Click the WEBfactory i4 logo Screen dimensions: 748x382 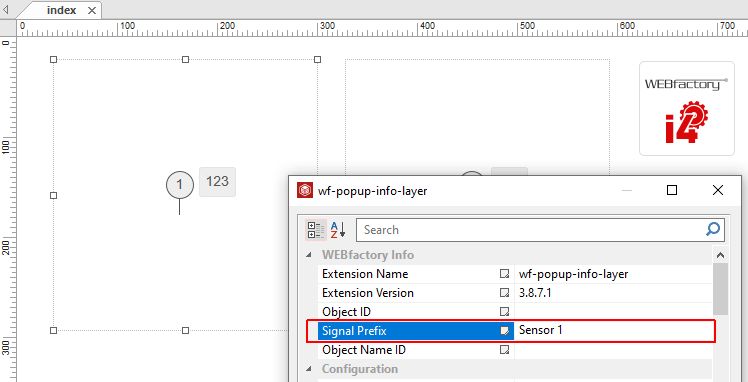pyautogui.click(x=686, y=108)
